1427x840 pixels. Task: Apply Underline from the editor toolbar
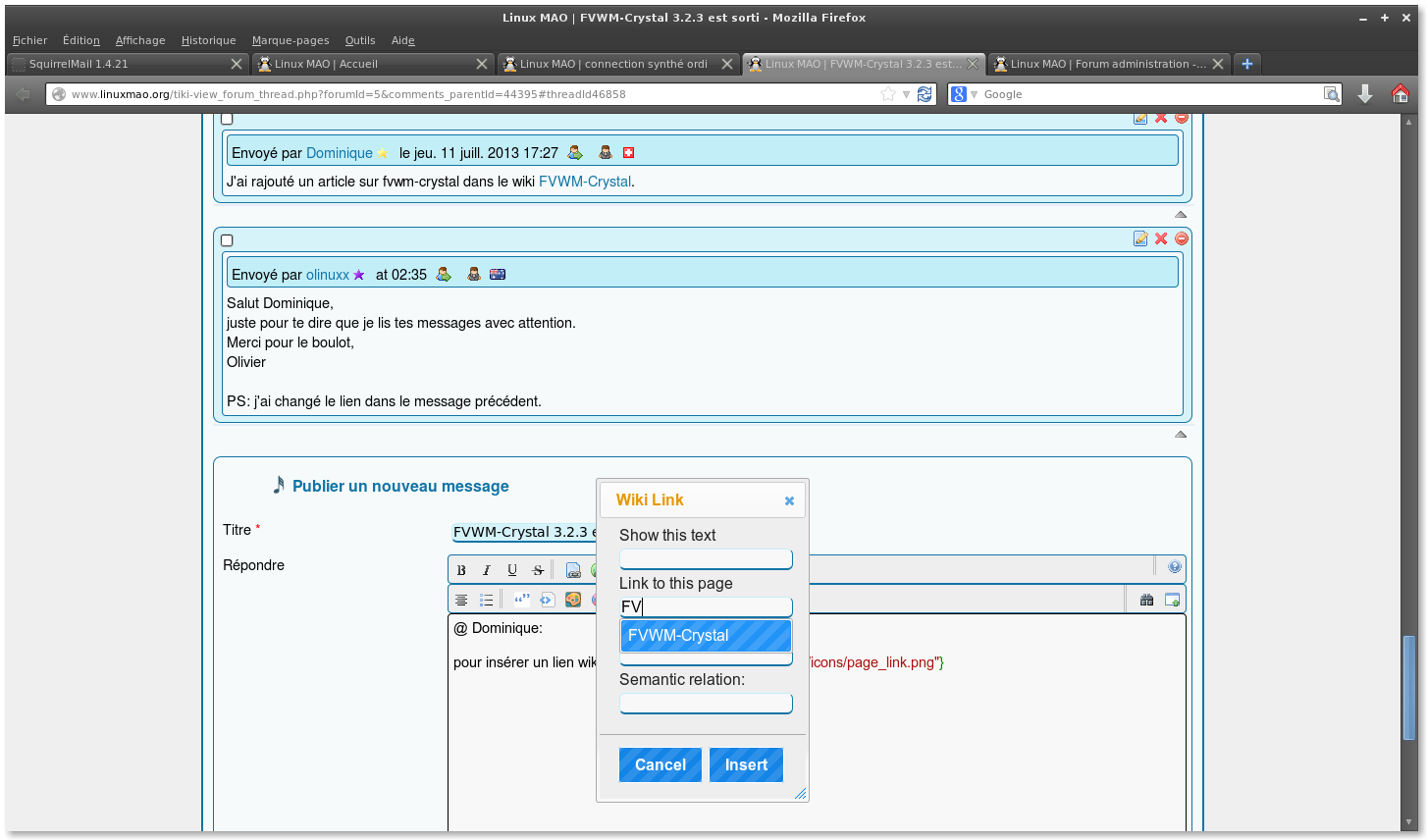click(512, 570)
